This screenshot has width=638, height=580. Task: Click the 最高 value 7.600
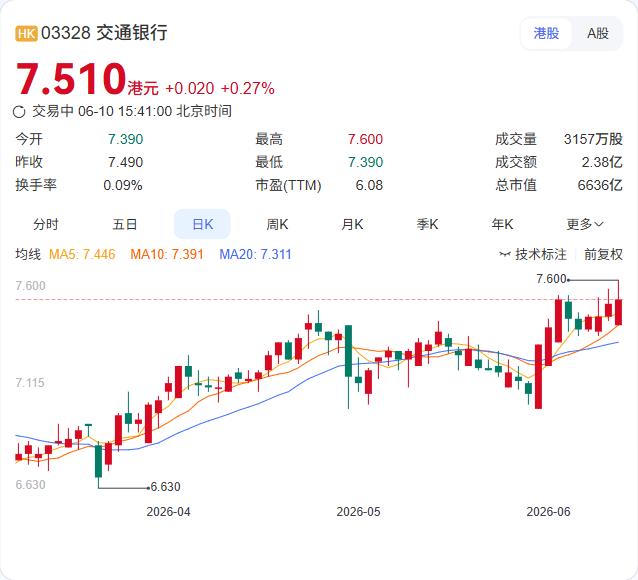coord(365,139)
